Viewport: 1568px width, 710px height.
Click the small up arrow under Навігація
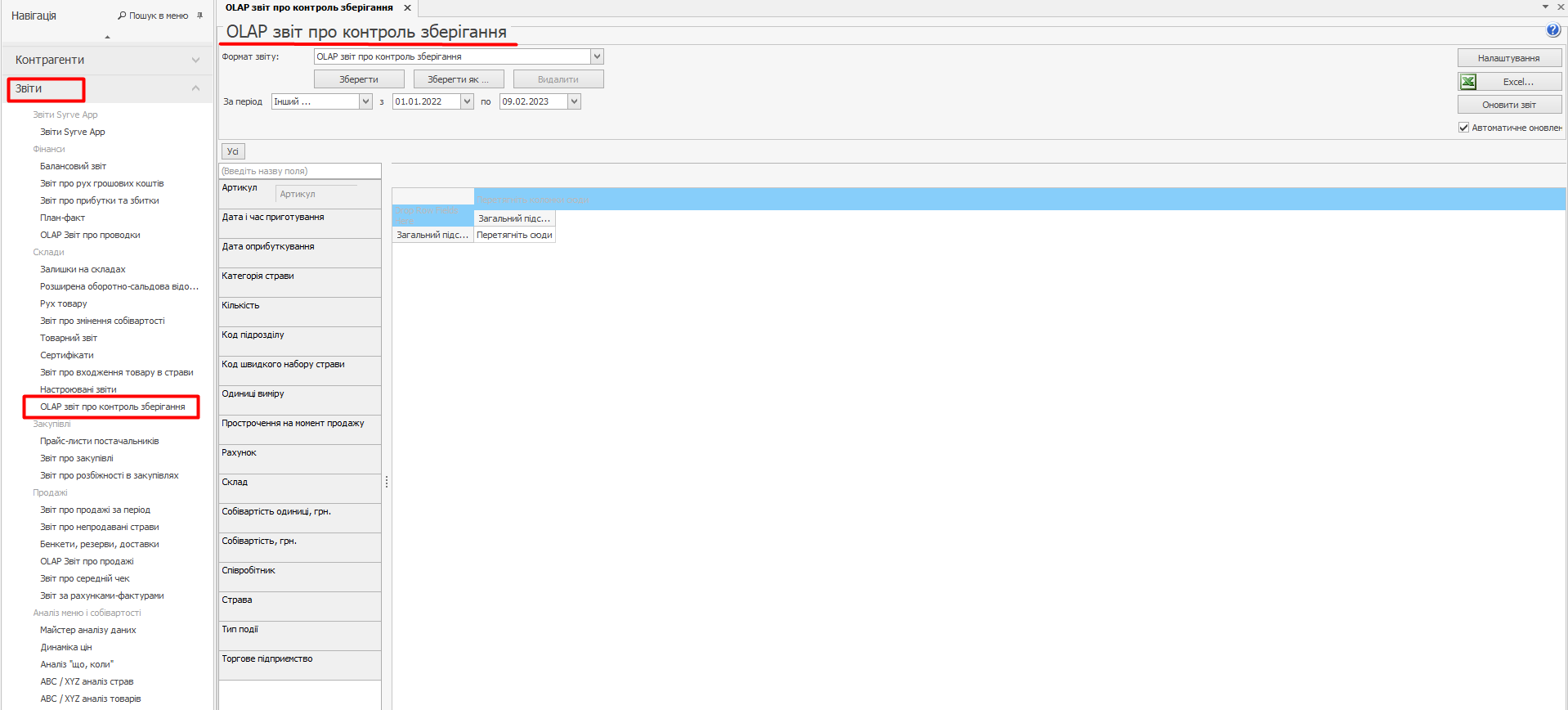click(x=107, y=37)
